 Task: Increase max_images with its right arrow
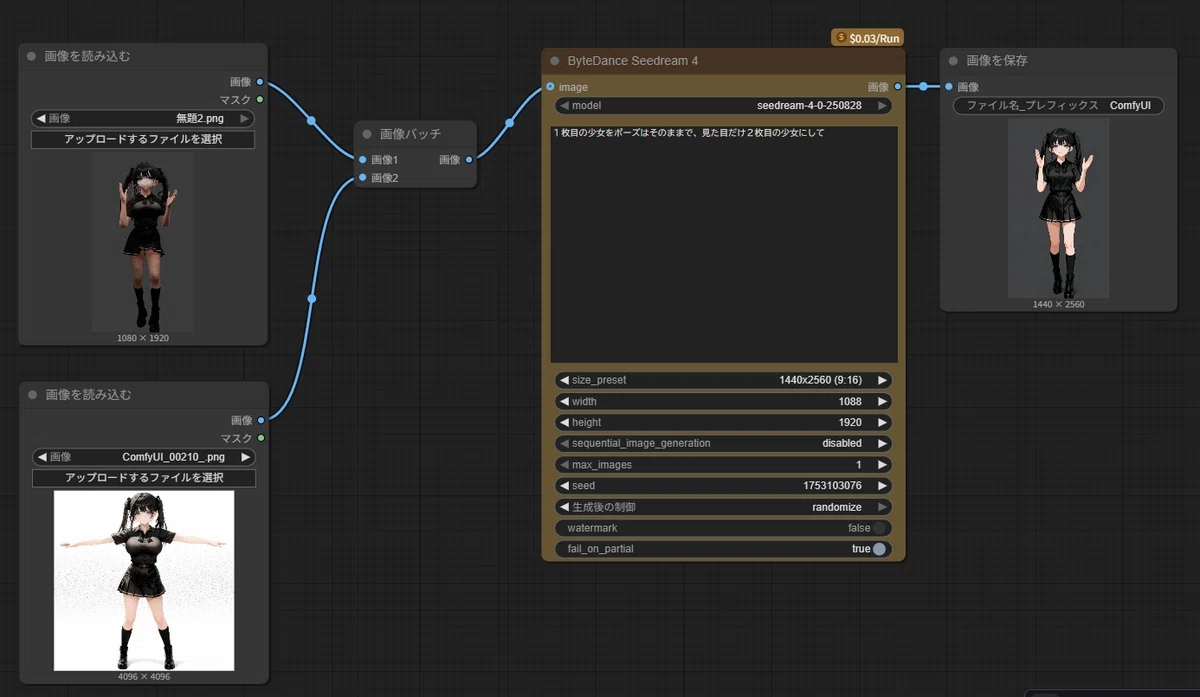tap(882, 465)
